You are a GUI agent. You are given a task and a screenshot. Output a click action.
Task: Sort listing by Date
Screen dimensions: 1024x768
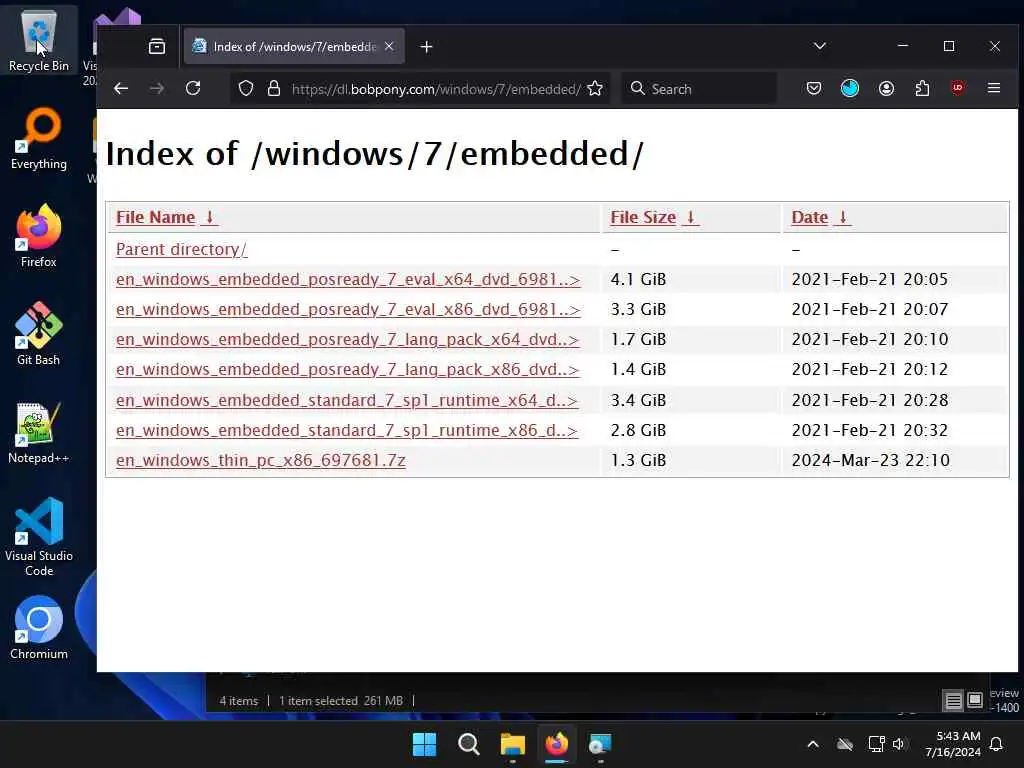(820, 217)
